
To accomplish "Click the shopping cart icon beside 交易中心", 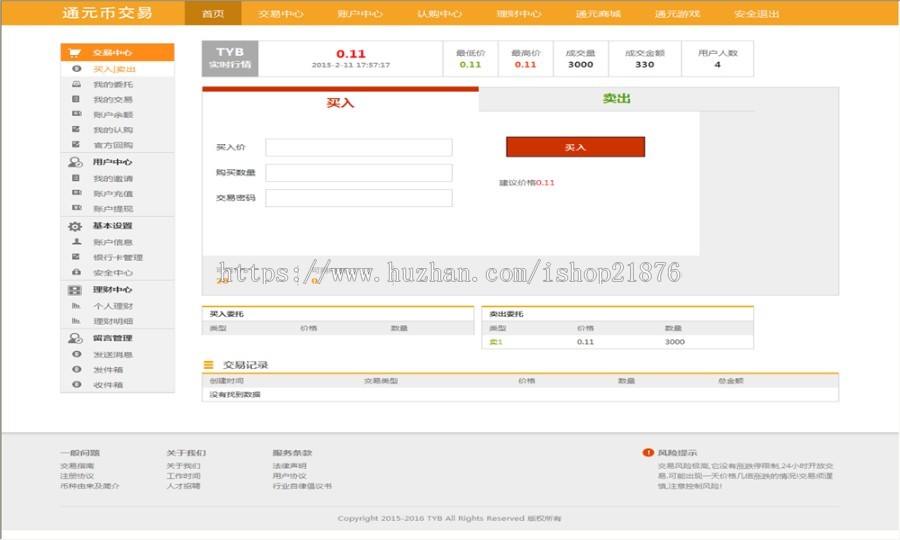I will point(75,52).
